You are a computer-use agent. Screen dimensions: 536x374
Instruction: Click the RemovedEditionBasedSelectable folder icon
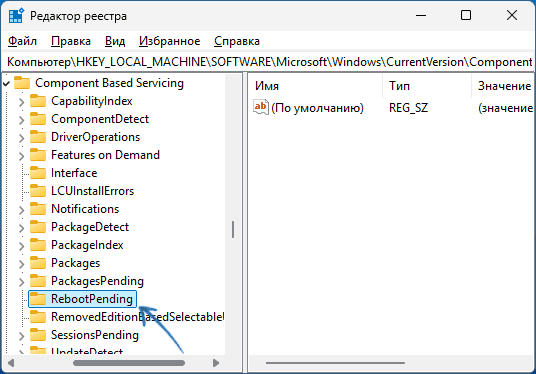[x=38, y=317]
